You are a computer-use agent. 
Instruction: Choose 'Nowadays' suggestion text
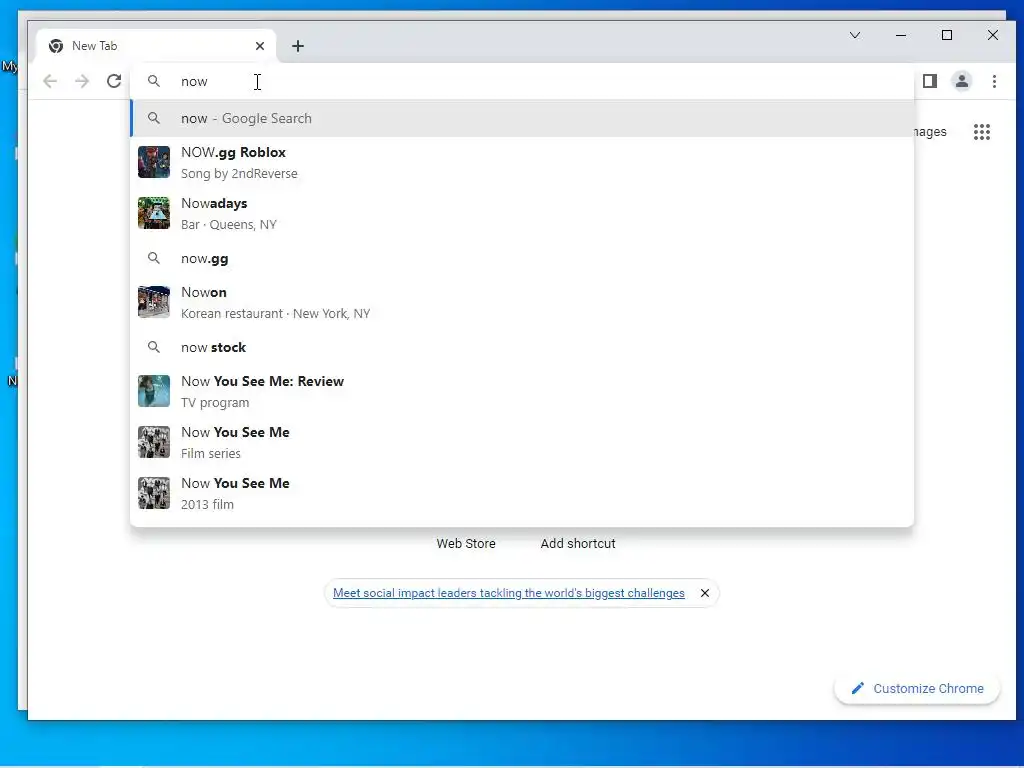(x=214, y=203)
